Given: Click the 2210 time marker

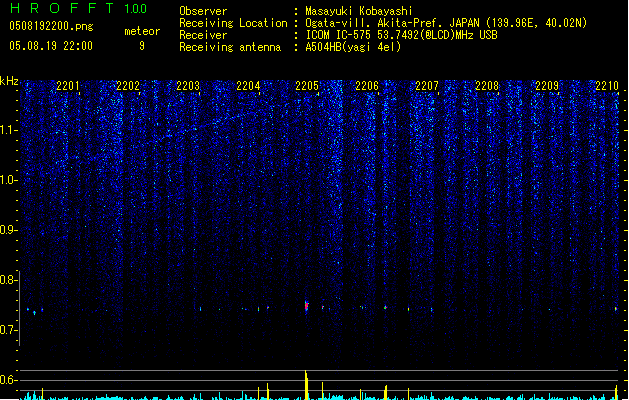Looking at the screenshot, I should (x=607, y=86).
